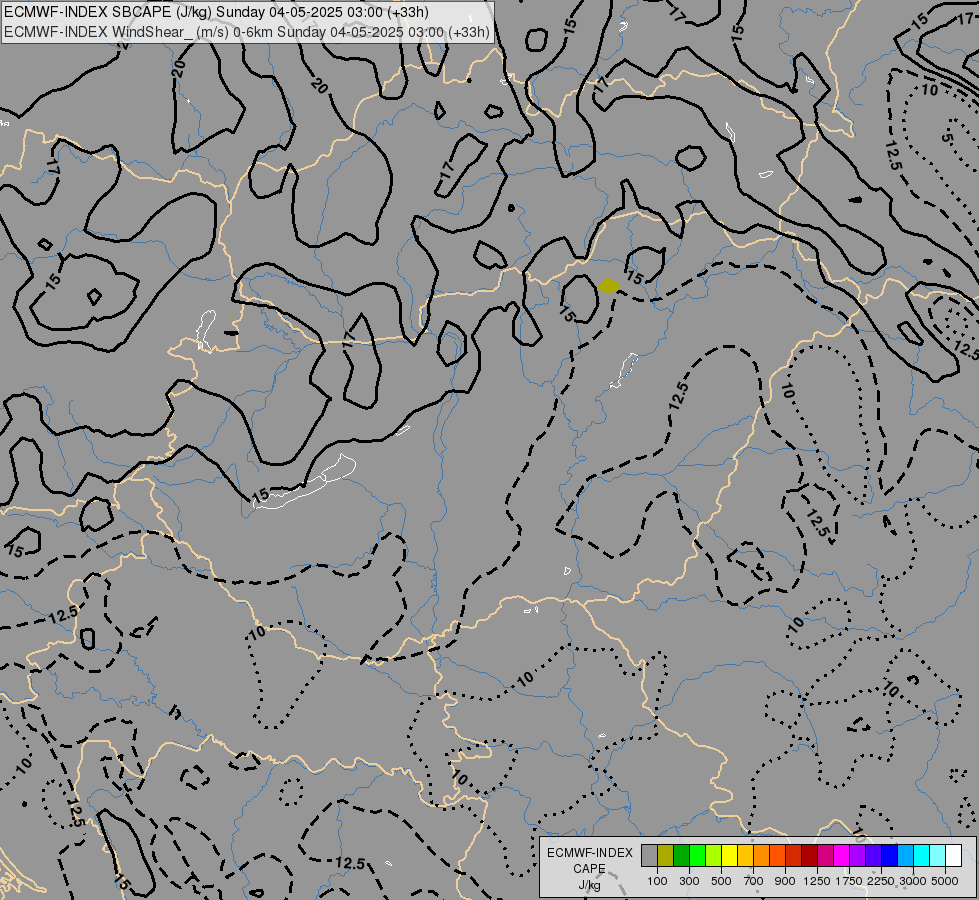Click the legend value 100
979x900 pixels.
657,881
